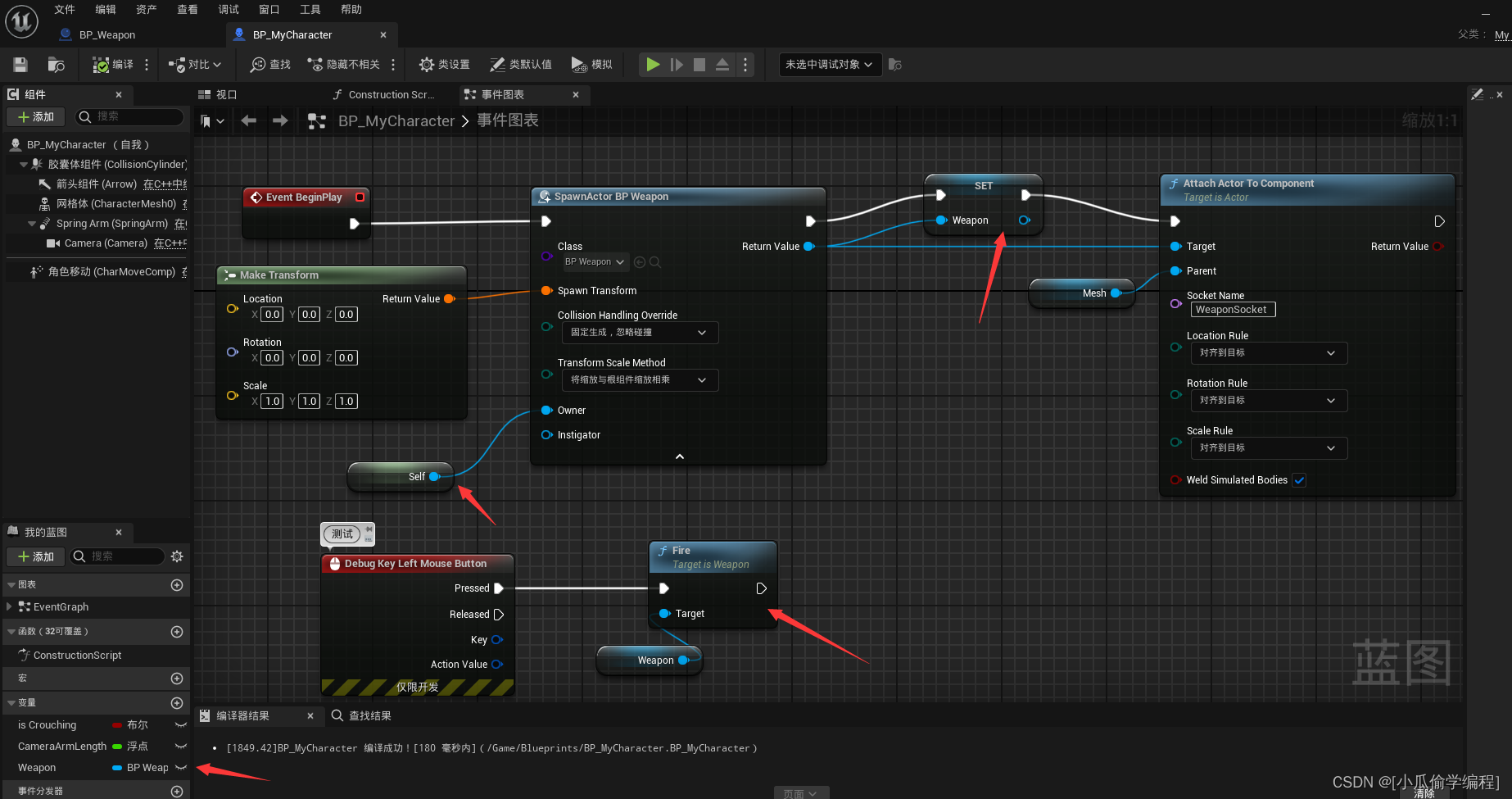Click the Stop playback button

[x=699, y=65]
